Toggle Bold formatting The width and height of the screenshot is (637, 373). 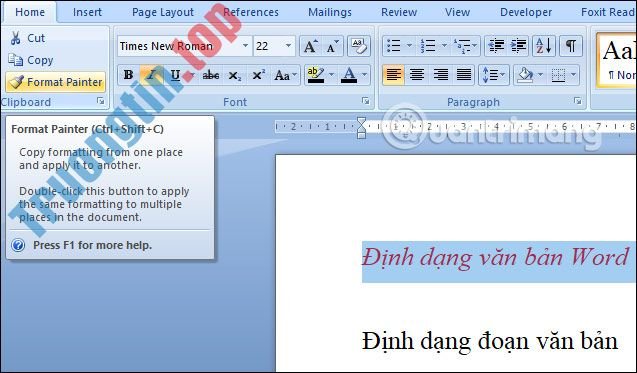[x=128, y=75]
